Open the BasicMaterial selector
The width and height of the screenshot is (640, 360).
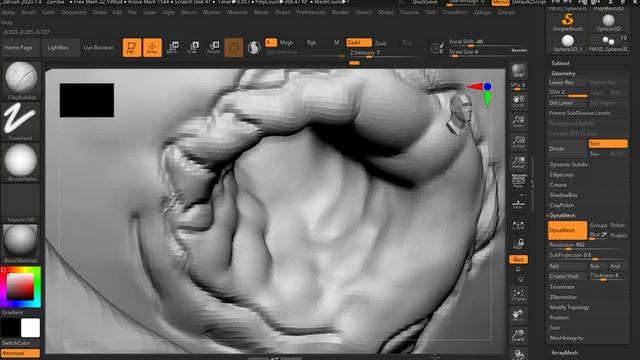[21, 243]
